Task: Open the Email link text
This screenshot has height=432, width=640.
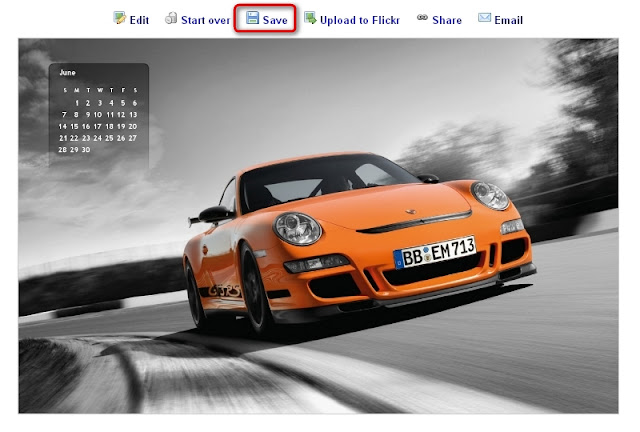Action: [508, 20]
